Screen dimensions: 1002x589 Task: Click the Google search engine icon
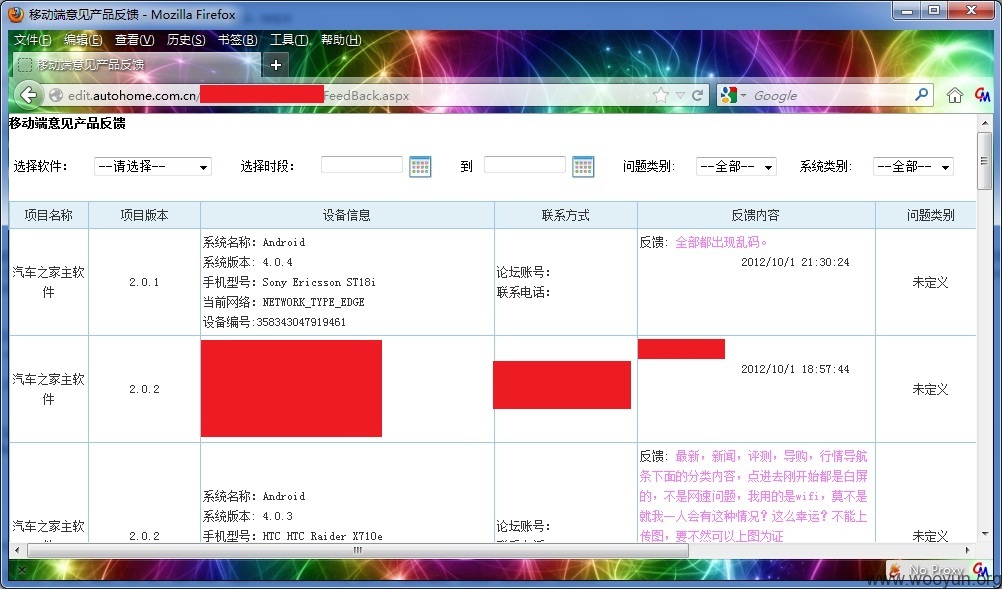[728, 95]
